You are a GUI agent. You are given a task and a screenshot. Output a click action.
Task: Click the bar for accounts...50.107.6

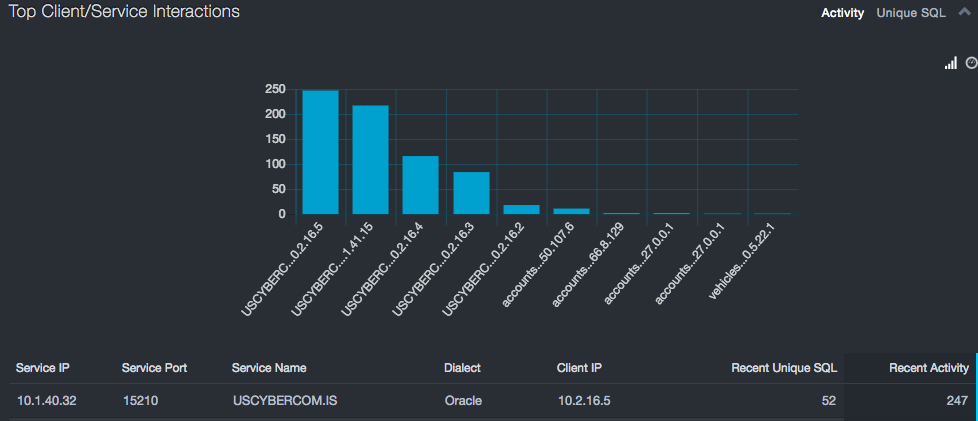tap(571, 211)
